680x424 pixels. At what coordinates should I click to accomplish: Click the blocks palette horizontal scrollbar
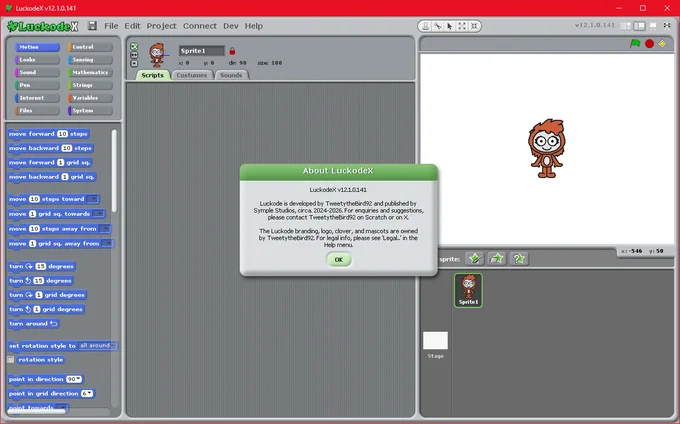pyautogui.click(x=37, y=411)
